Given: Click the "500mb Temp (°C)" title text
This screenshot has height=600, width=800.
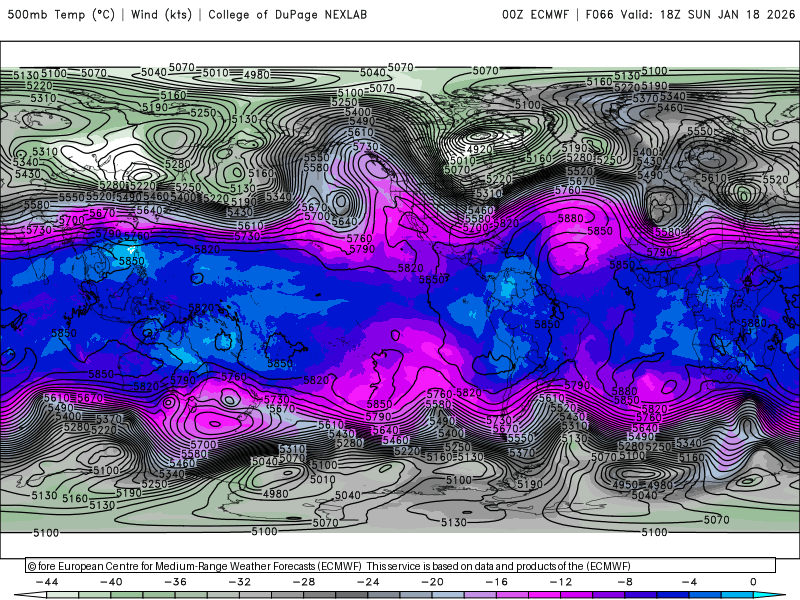Looking at the screenshot, I should [x=61, y=15].
